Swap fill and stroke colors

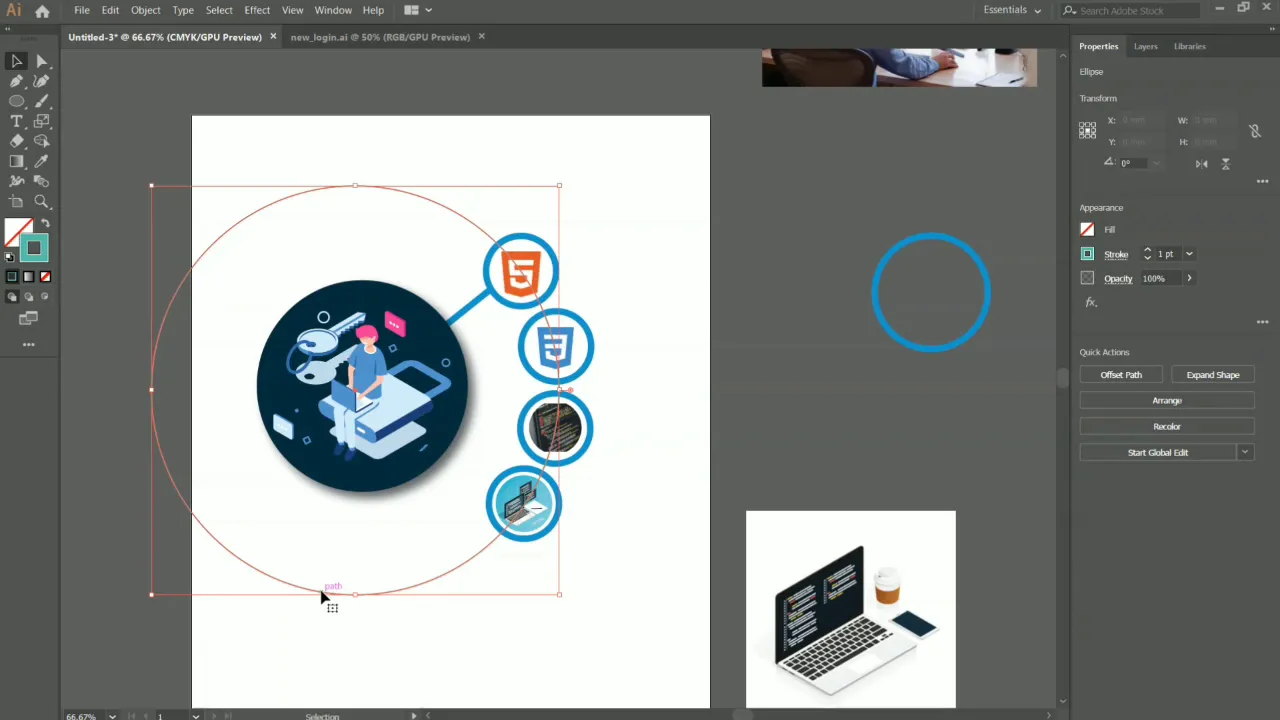45,224
